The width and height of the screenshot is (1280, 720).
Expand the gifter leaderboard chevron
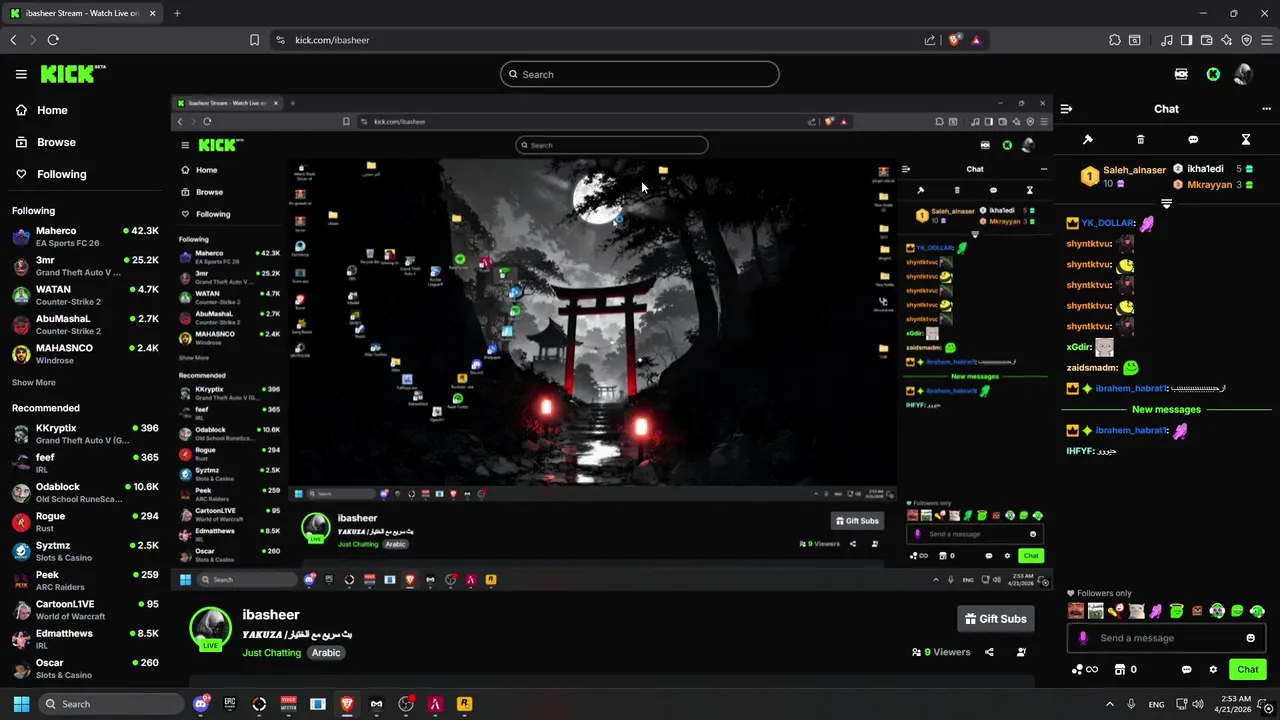[x=1166, y=203]
